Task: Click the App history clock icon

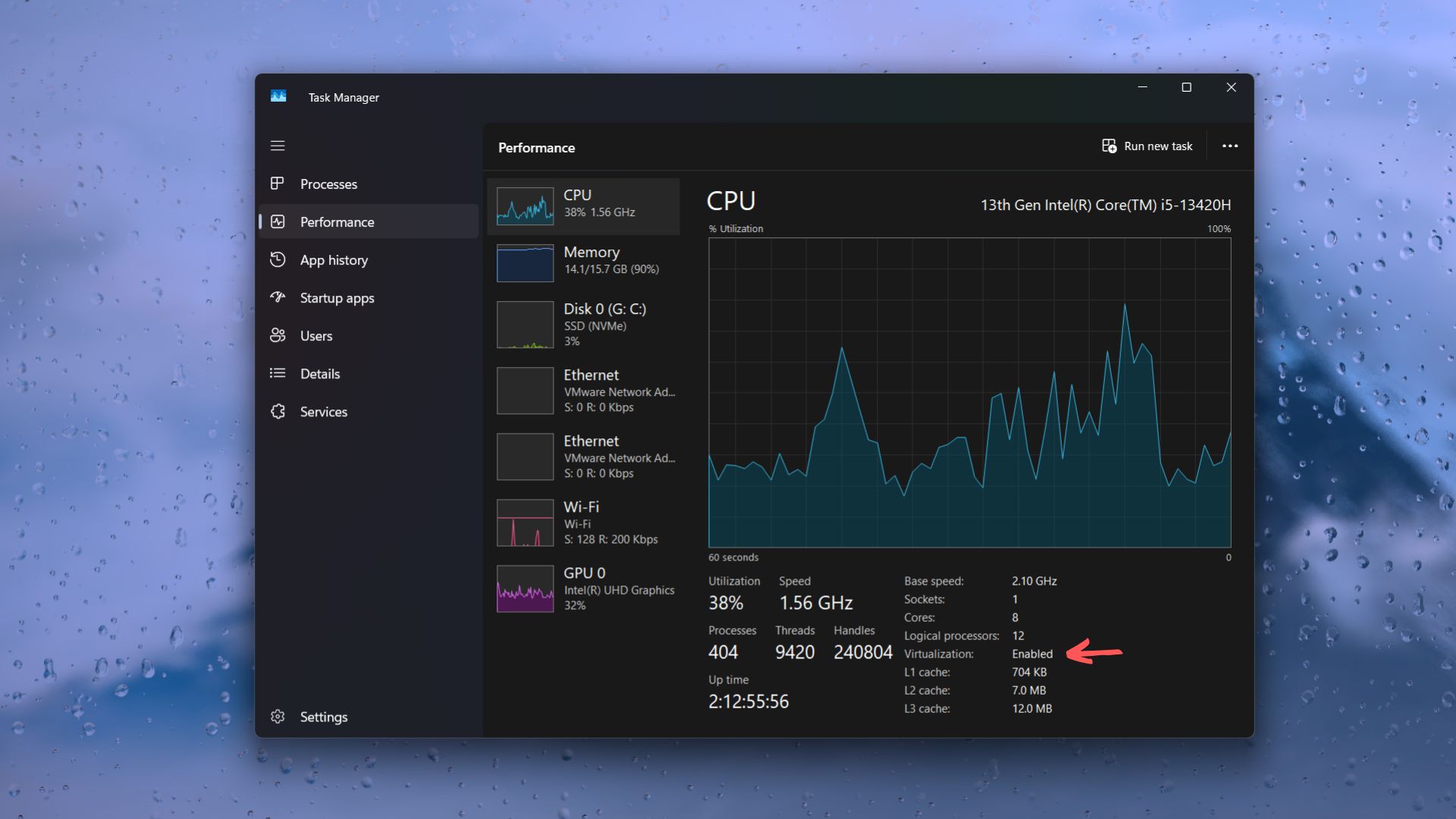Action: [x=278, y=259]
